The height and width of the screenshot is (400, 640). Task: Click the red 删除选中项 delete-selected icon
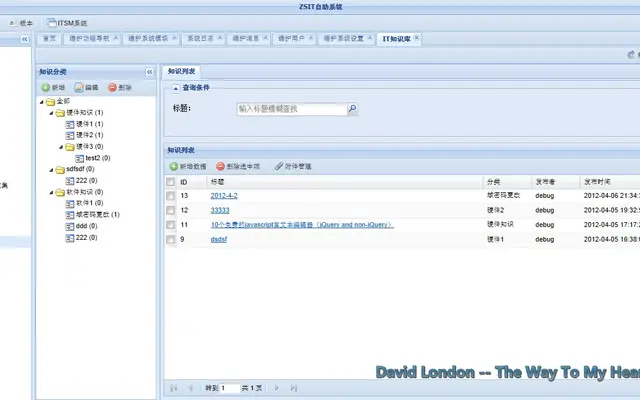click(220, 166)
